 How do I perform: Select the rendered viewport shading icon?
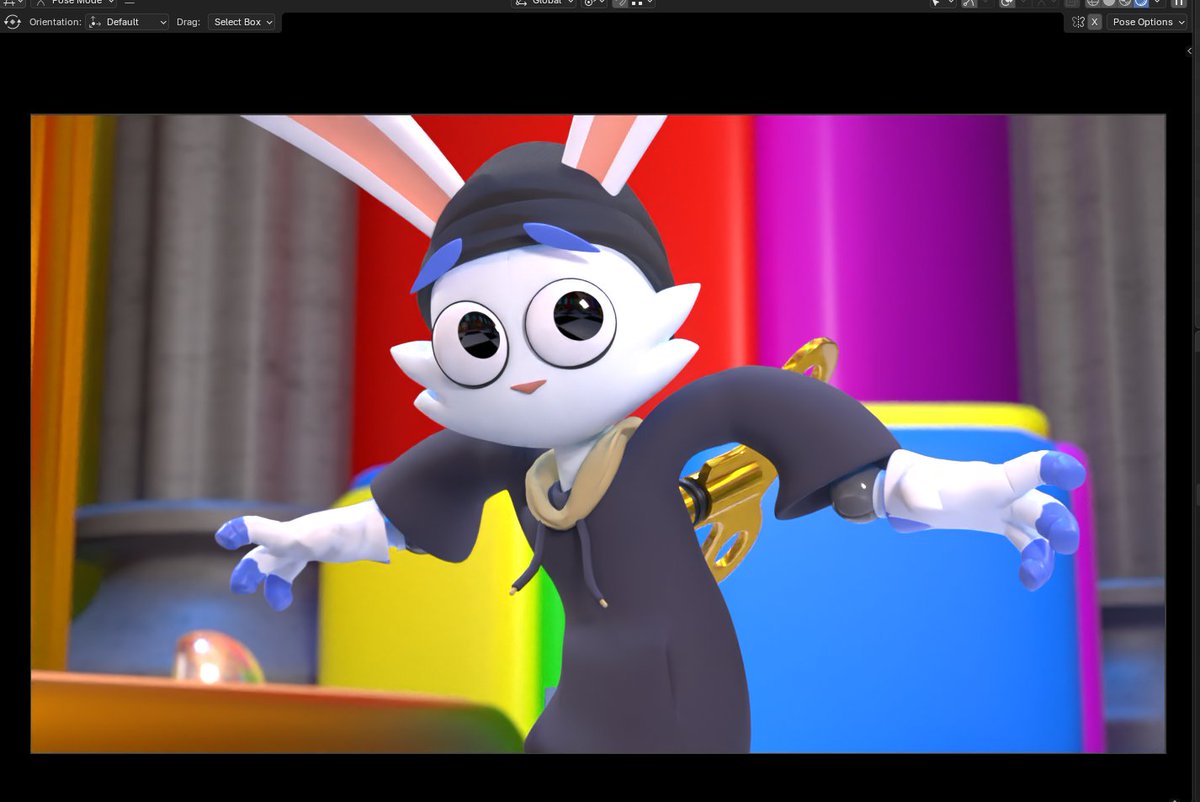(1141, 3)
